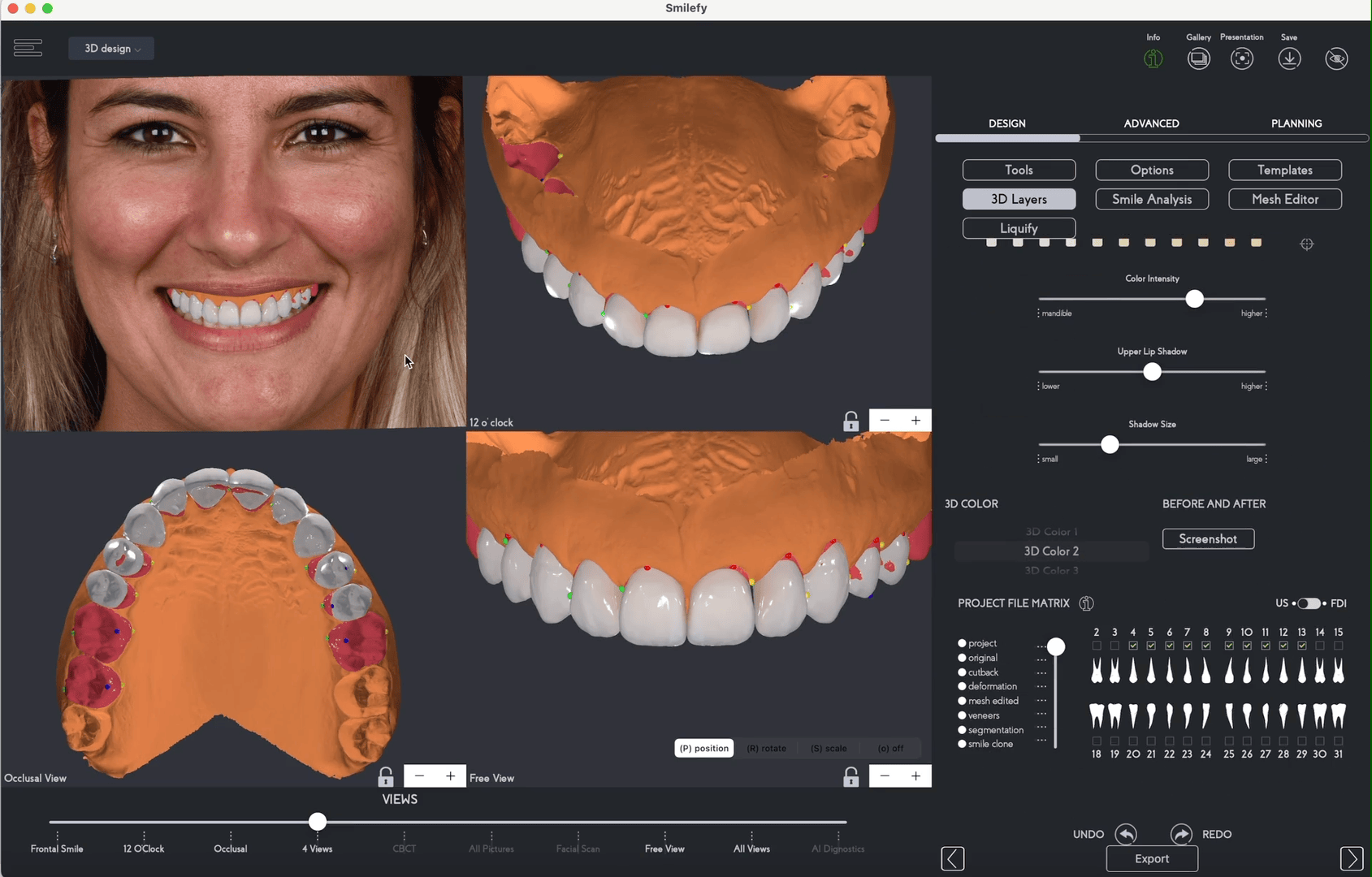The height and width of the screenshot is (877, 1372).
Task: Unlock the Free View lock icon
Action: [x=850, y=775]
